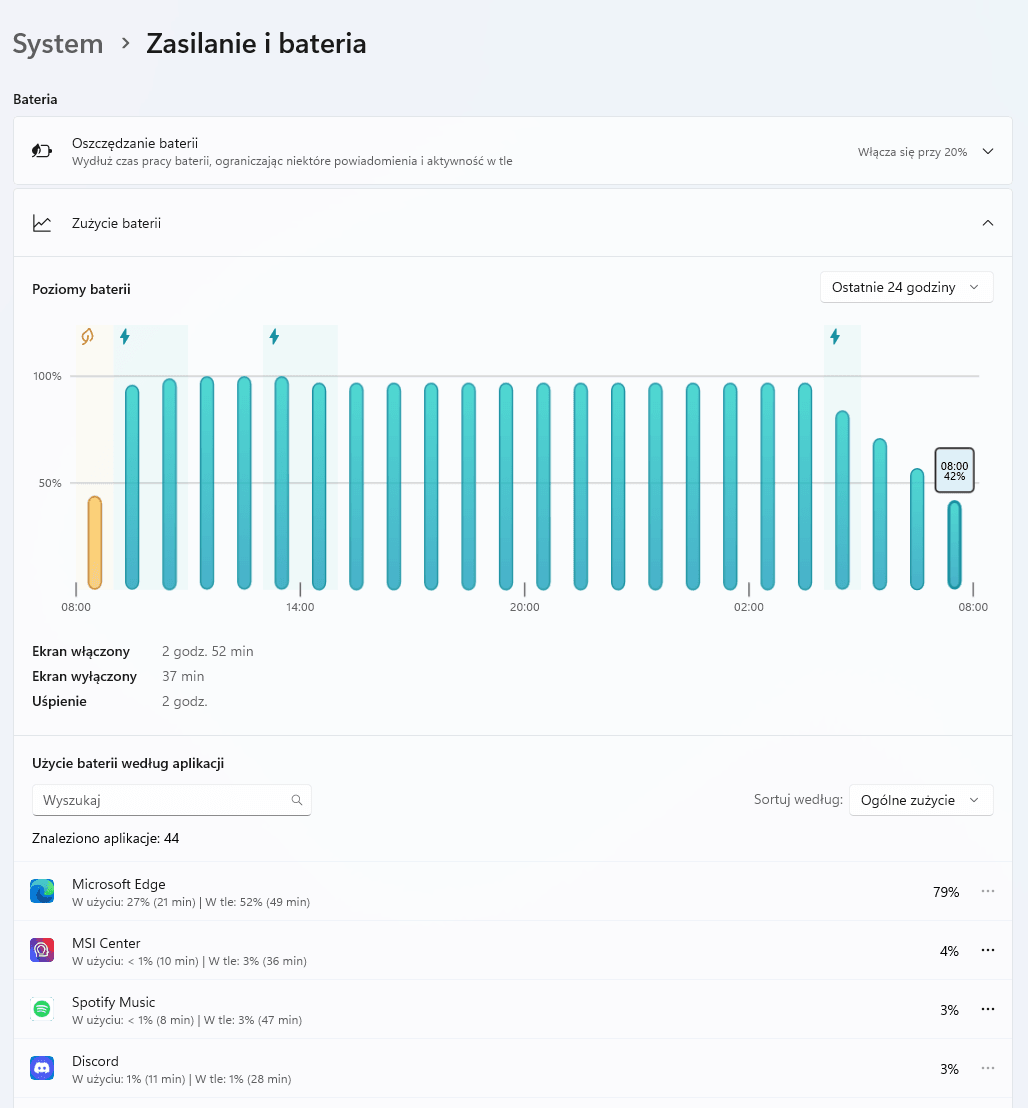Open more options for Microsoft Edge

(988, 892)
